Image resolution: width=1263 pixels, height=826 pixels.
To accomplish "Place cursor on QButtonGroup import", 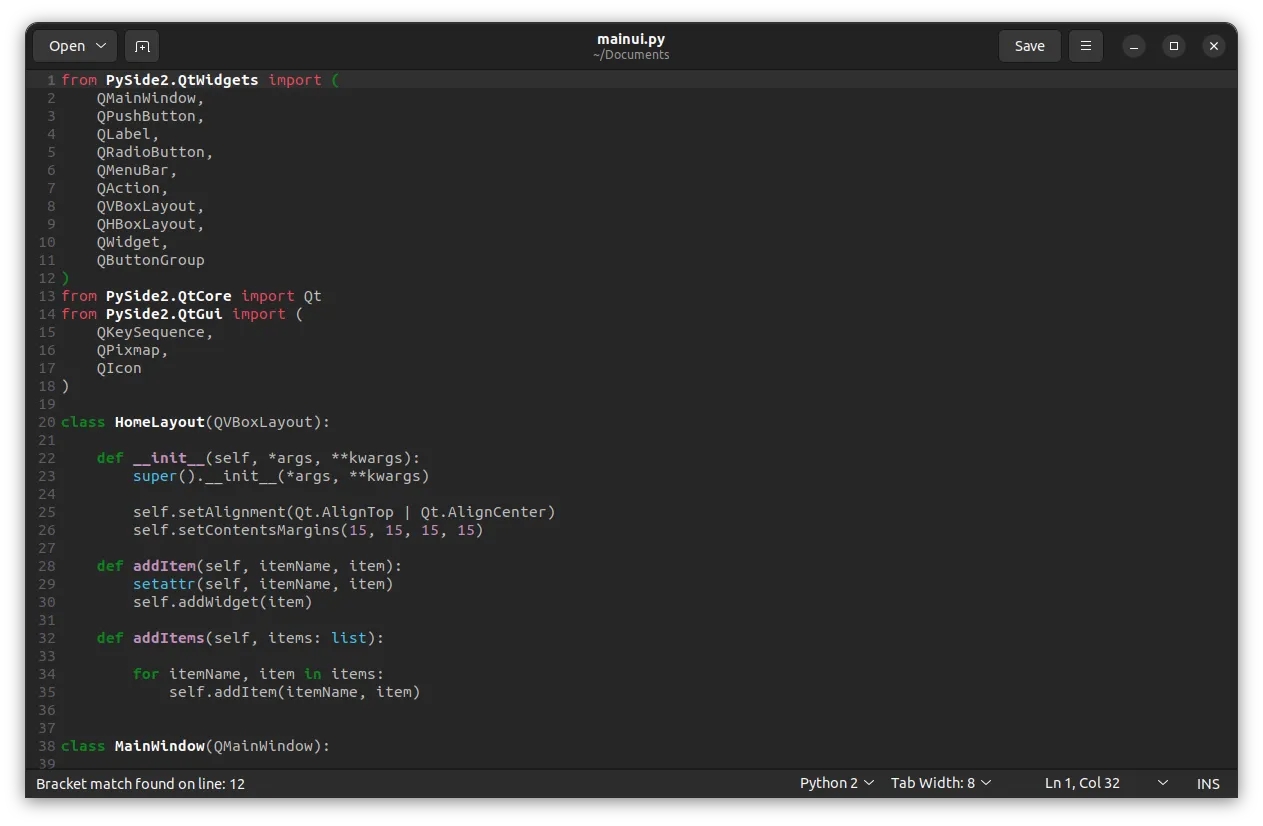I will click(x=150, y=260).
